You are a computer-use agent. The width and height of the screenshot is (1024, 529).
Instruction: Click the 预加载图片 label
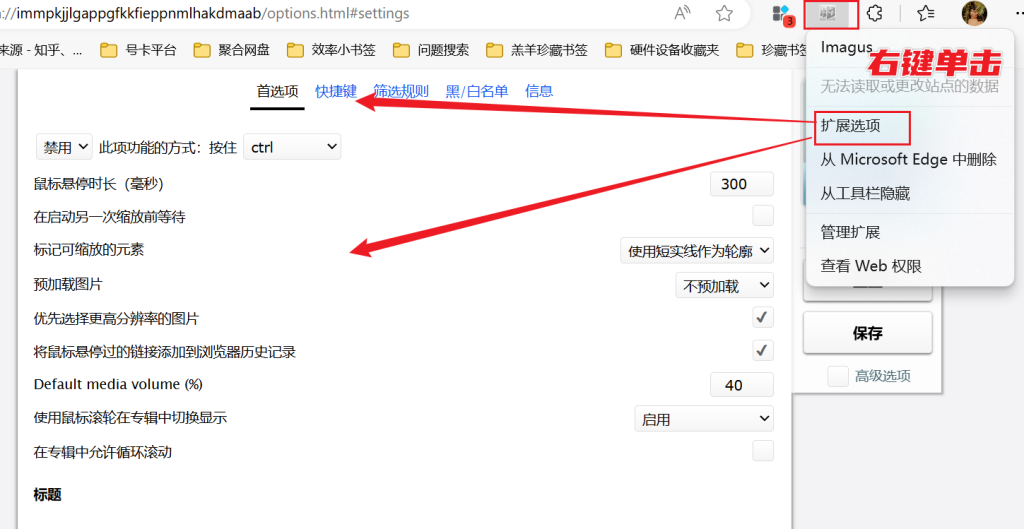68,285
